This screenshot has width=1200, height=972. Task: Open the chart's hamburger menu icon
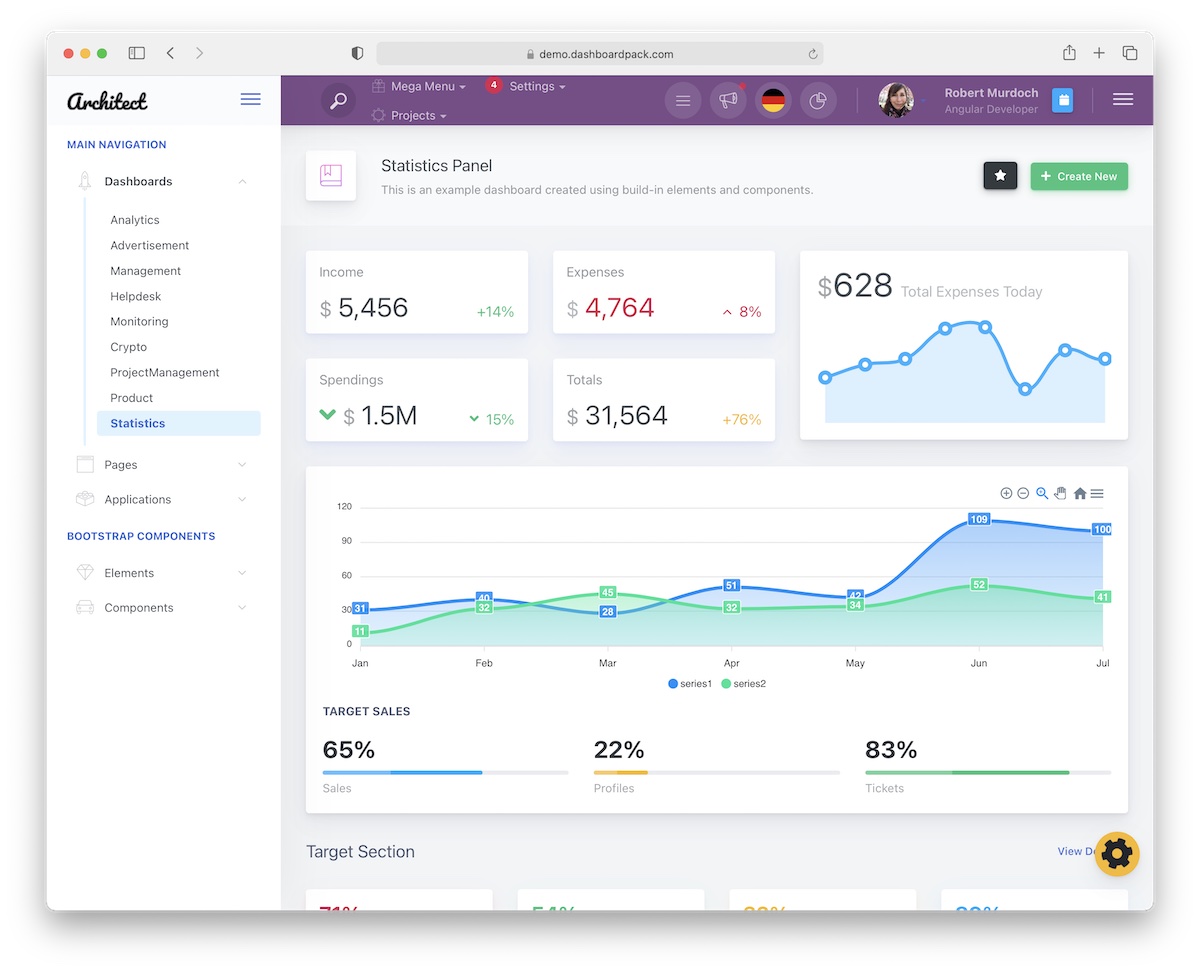click(1097, 493)
